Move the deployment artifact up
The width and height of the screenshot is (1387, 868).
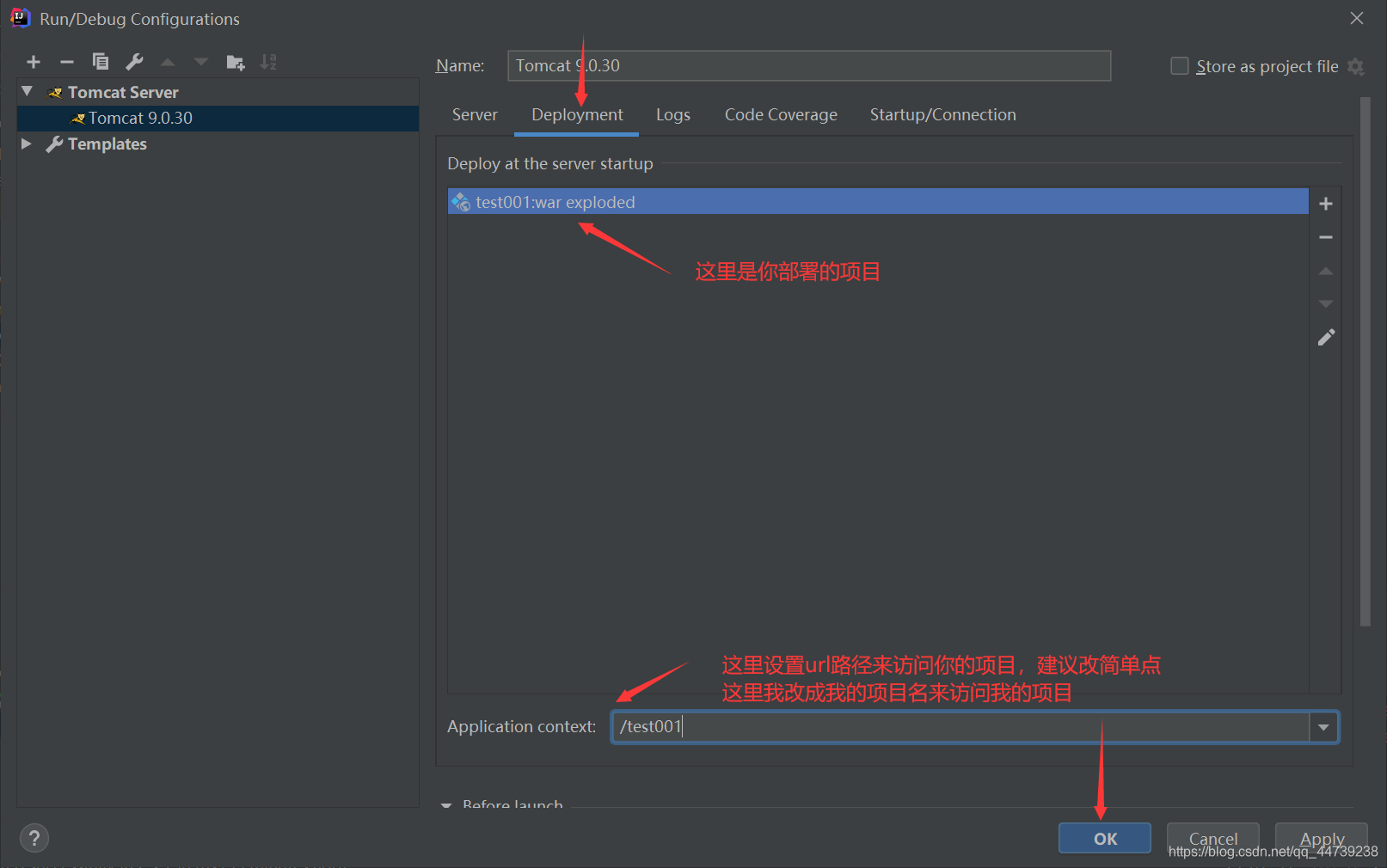(x=1326, y=271)
